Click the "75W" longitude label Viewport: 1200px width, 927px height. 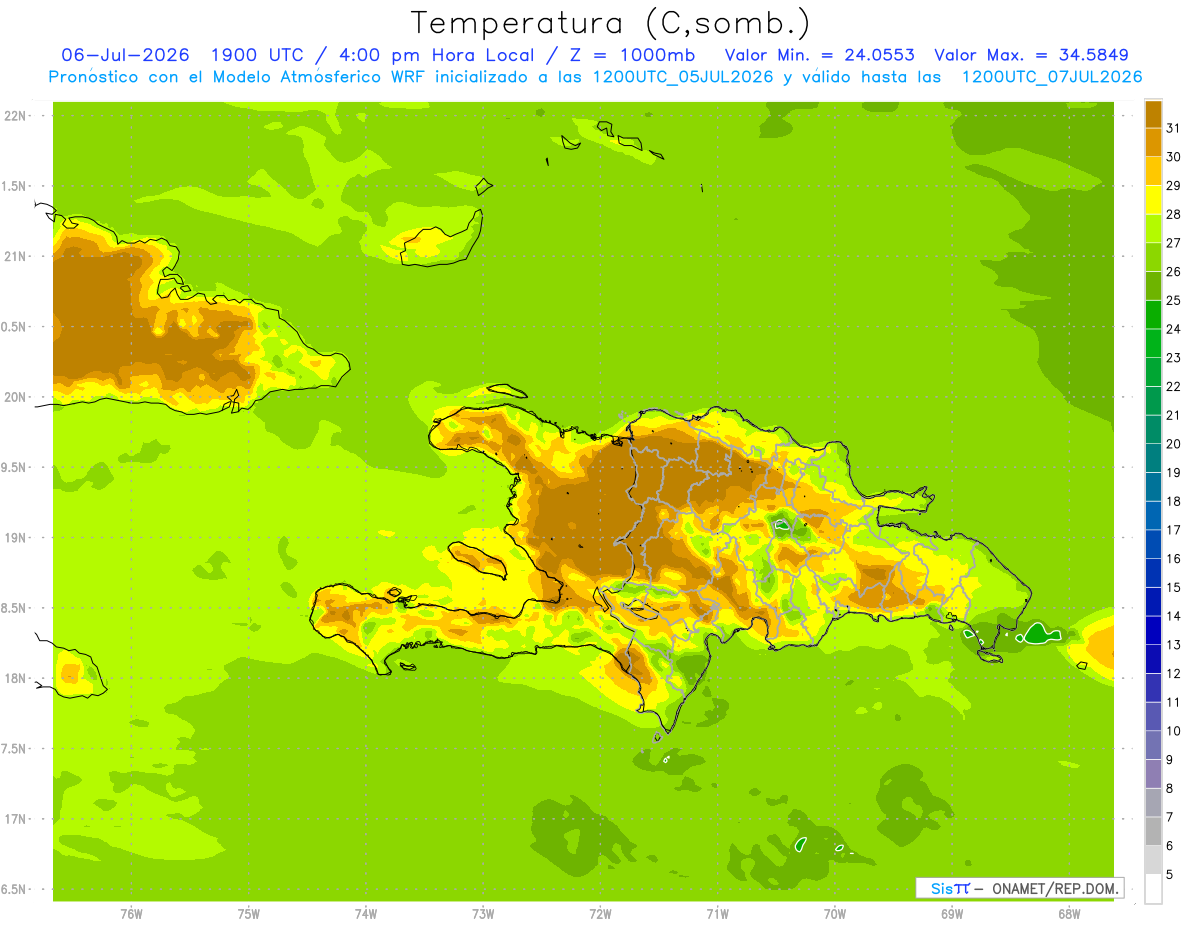[x=249, y=914]
